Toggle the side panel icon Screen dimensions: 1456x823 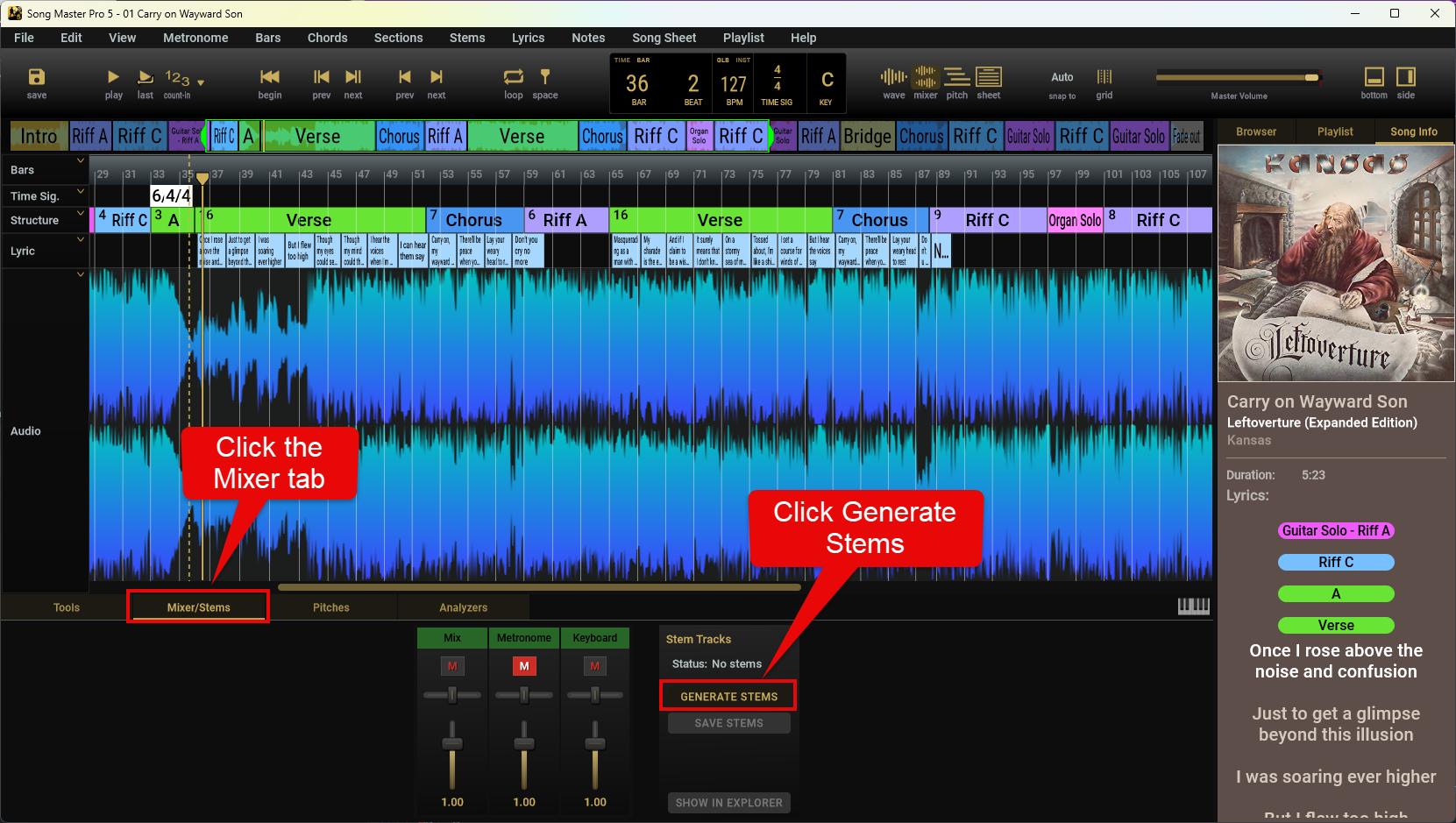coord(1406,77)
